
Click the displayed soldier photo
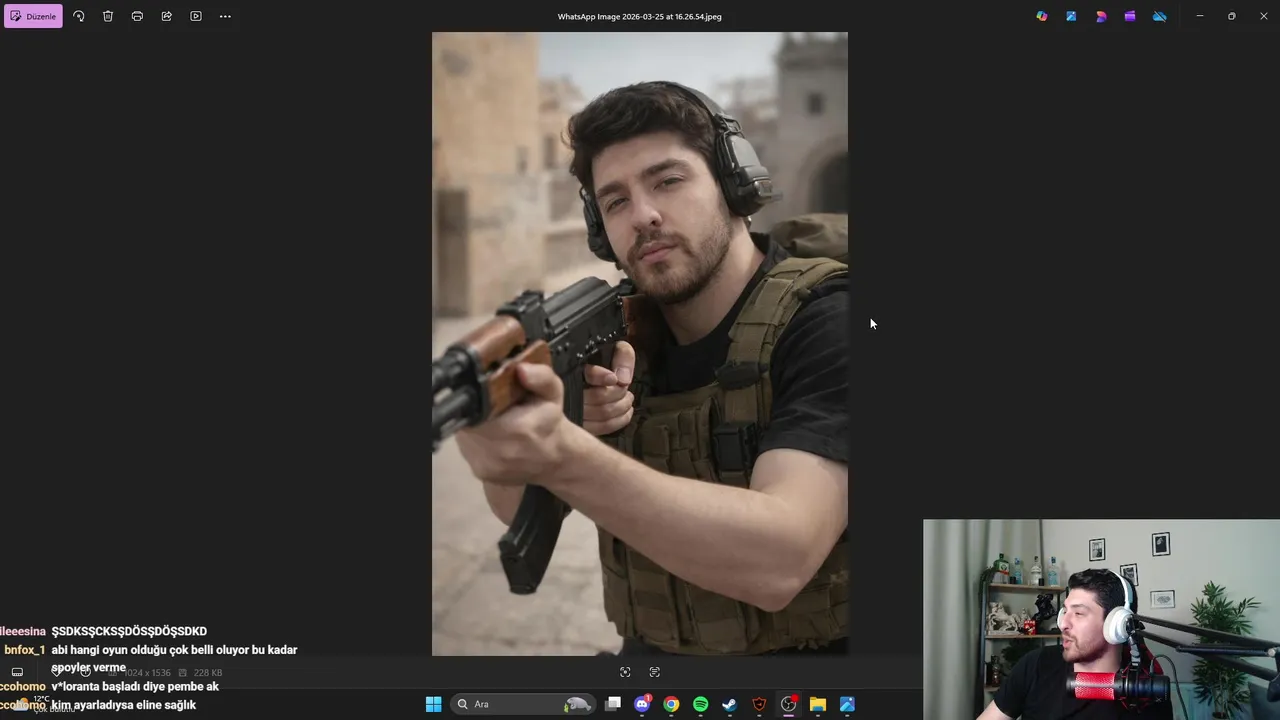click(x=640, y=344)
